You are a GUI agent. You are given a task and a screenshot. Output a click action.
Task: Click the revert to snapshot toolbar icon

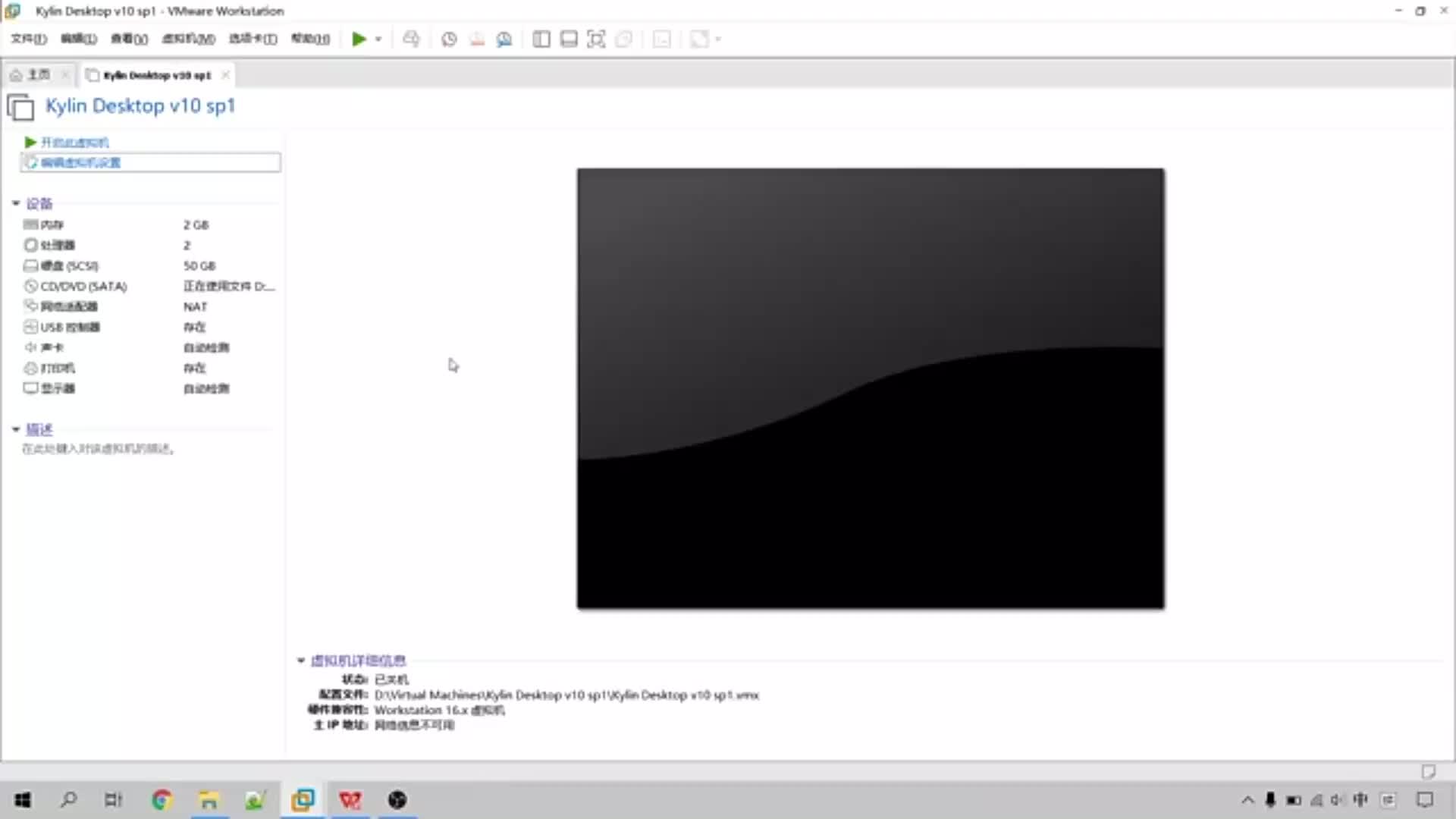pos(477,39)
